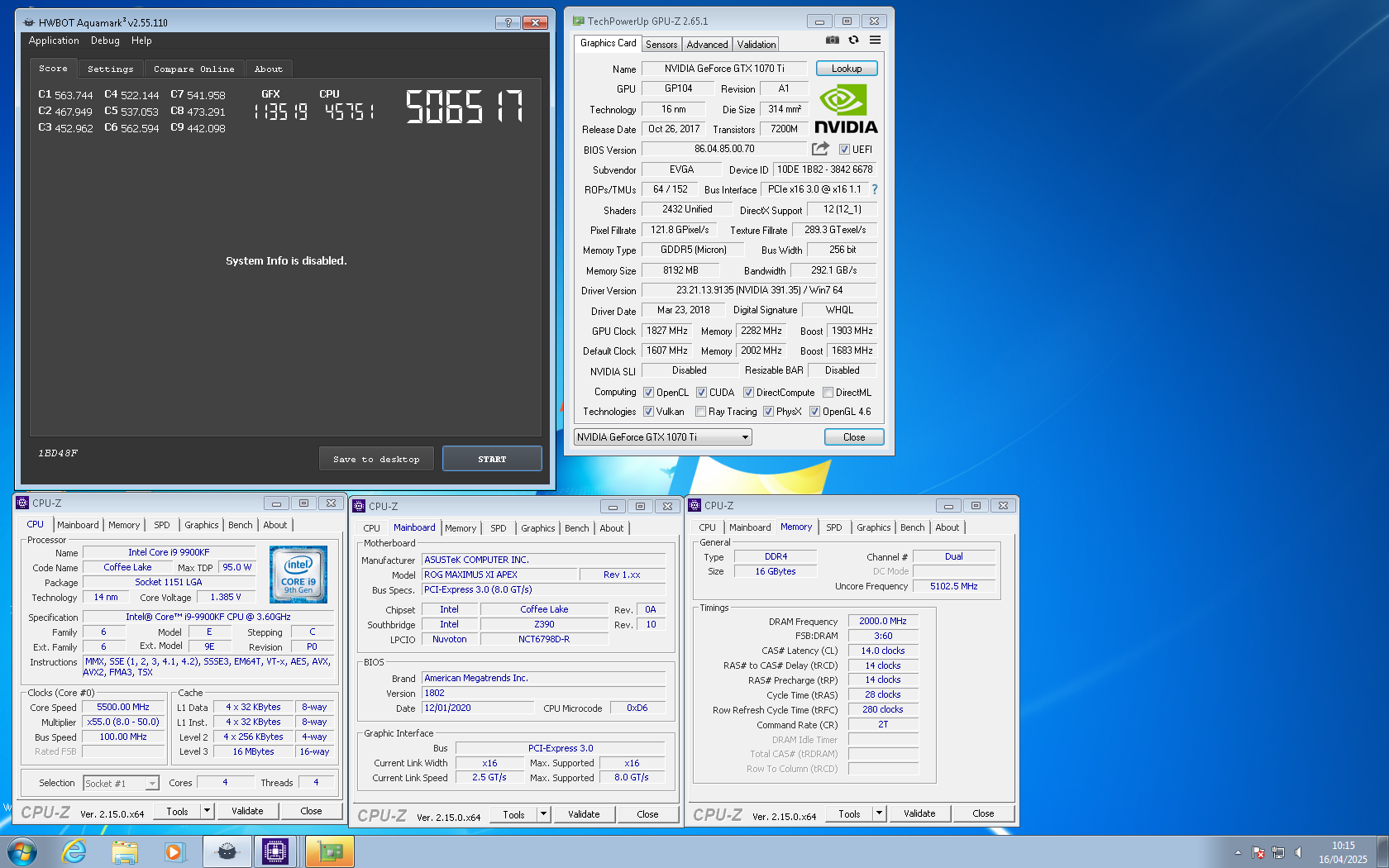Switch to the Compare Online tab
1389x868 pixels.
point(193,69)
